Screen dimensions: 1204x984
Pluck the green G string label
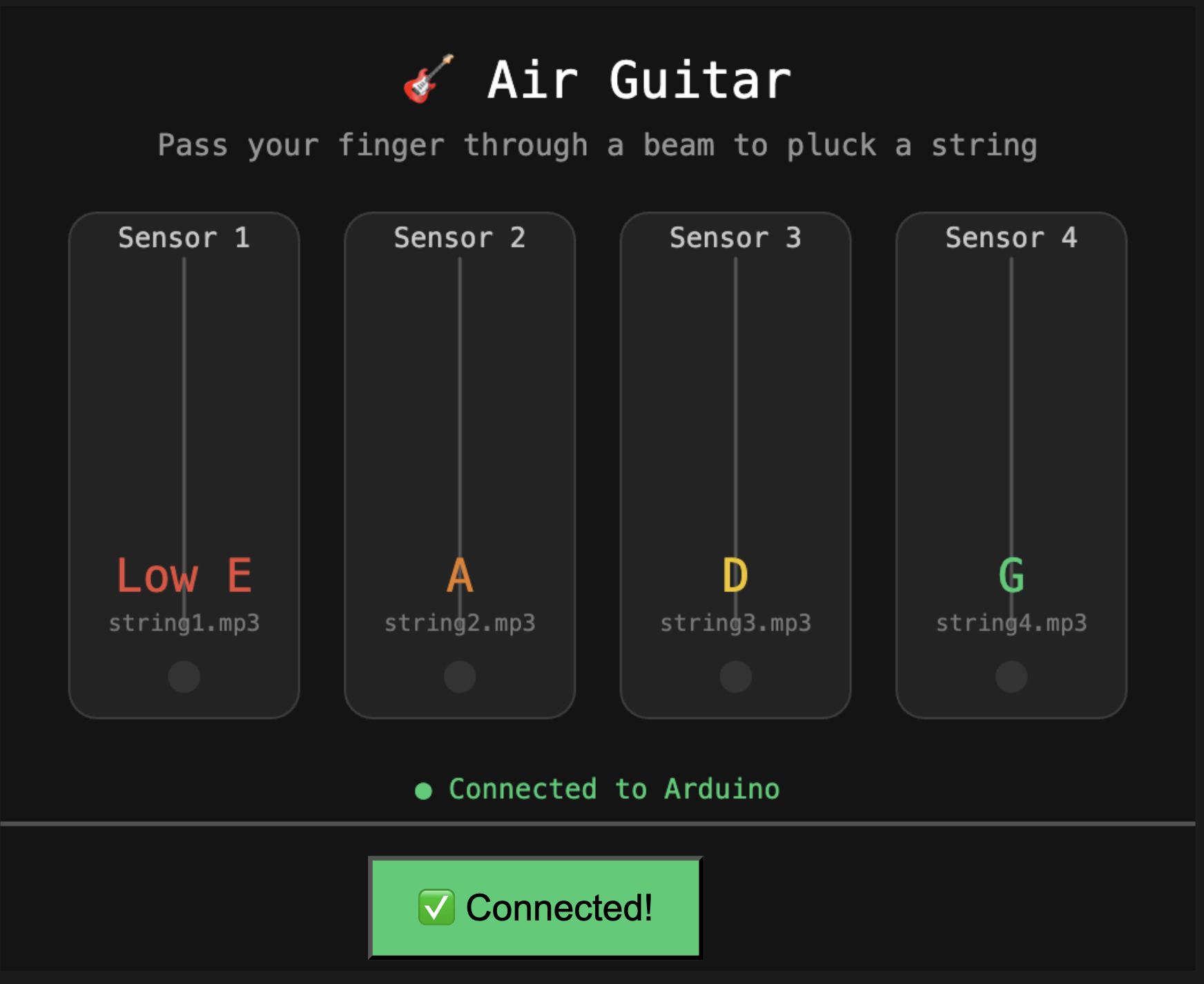[1011, 575]
